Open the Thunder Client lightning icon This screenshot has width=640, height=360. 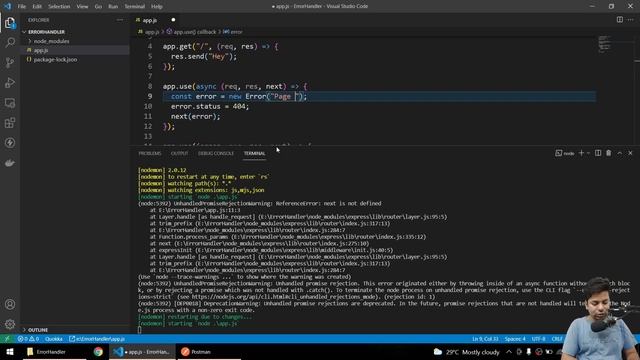[x=10, y=143]
